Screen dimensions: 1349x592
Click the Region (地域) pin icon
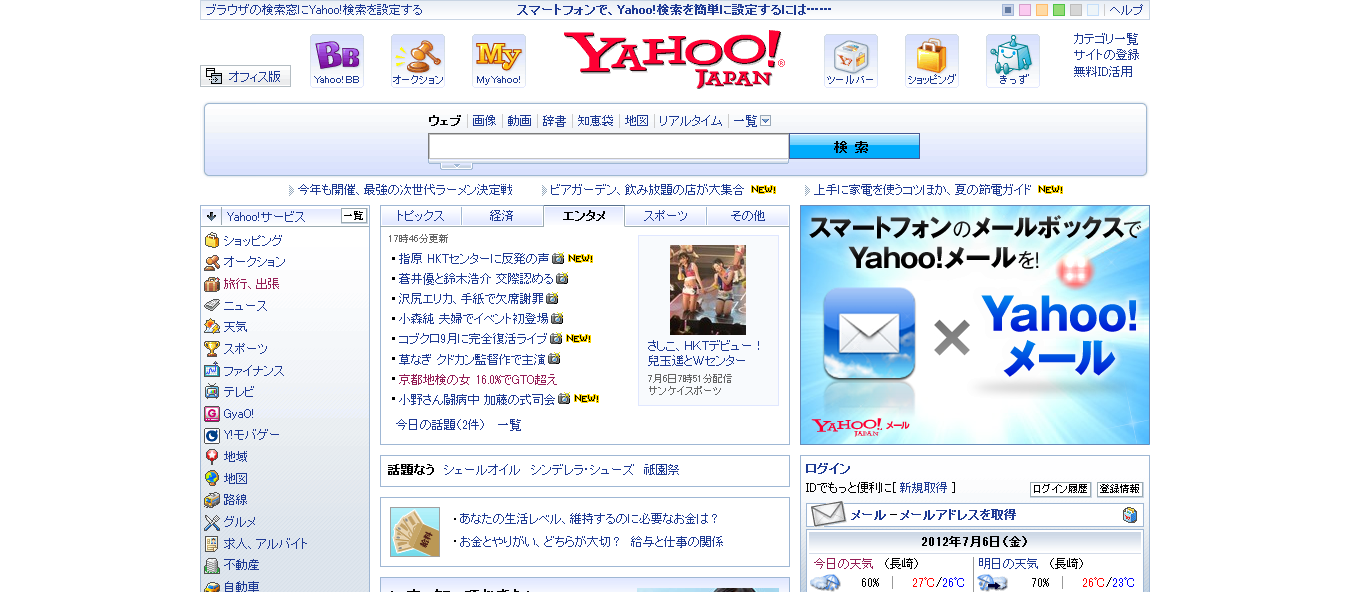tap(212, 457)
